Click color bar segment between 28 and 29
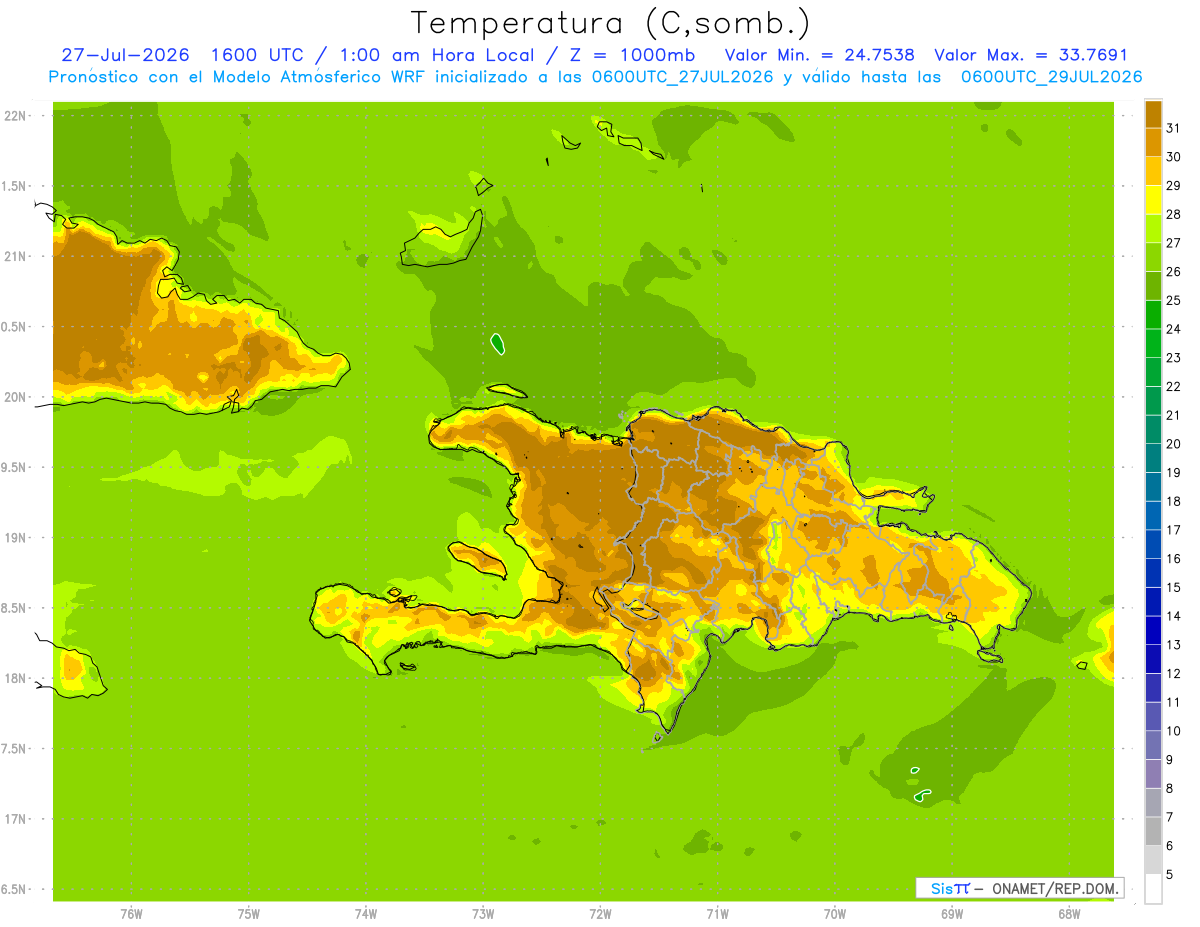 click(x=1153, y=200)
